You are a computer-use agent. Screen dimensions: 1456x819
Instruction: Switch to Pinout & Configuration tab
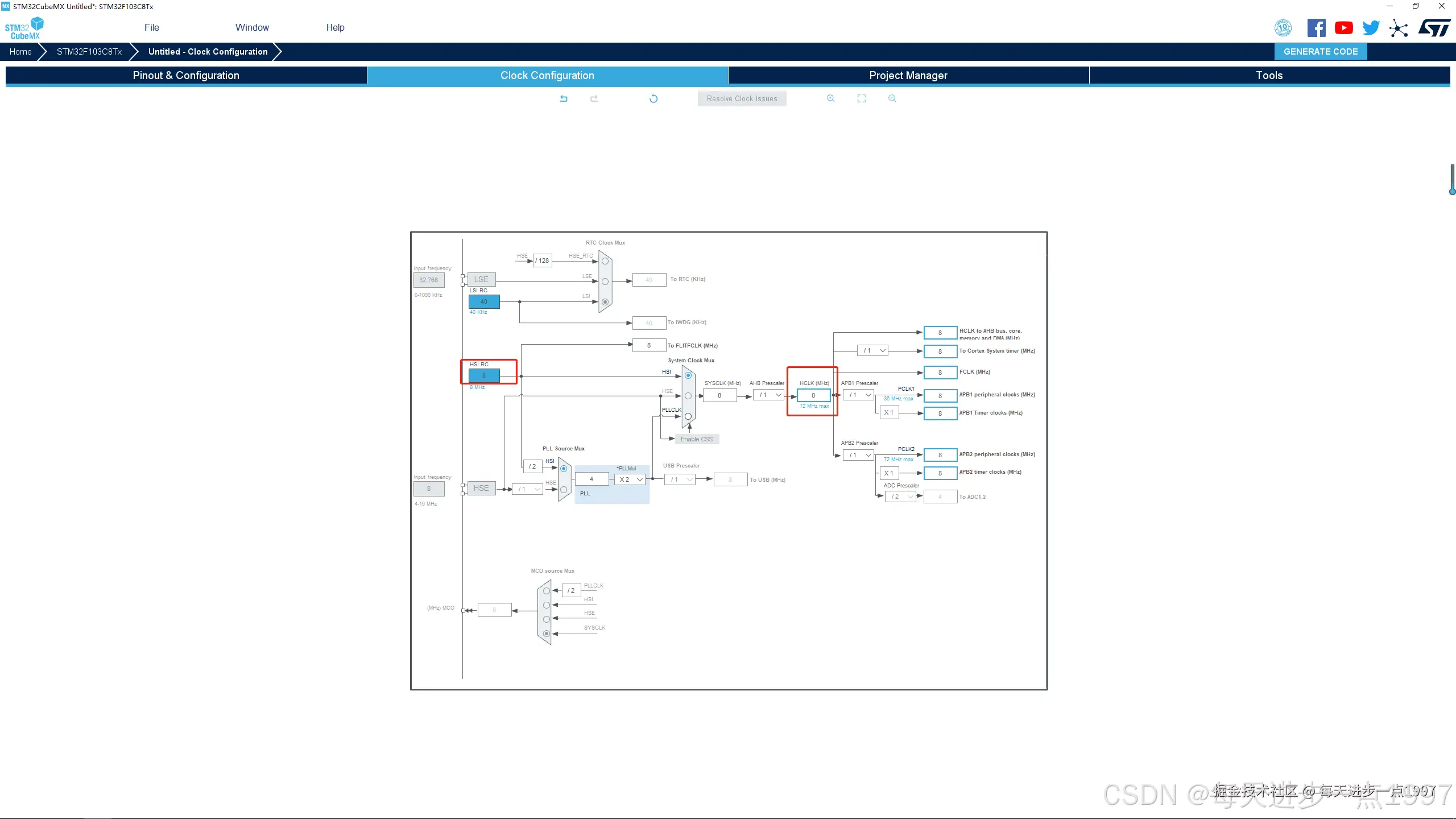186,75
